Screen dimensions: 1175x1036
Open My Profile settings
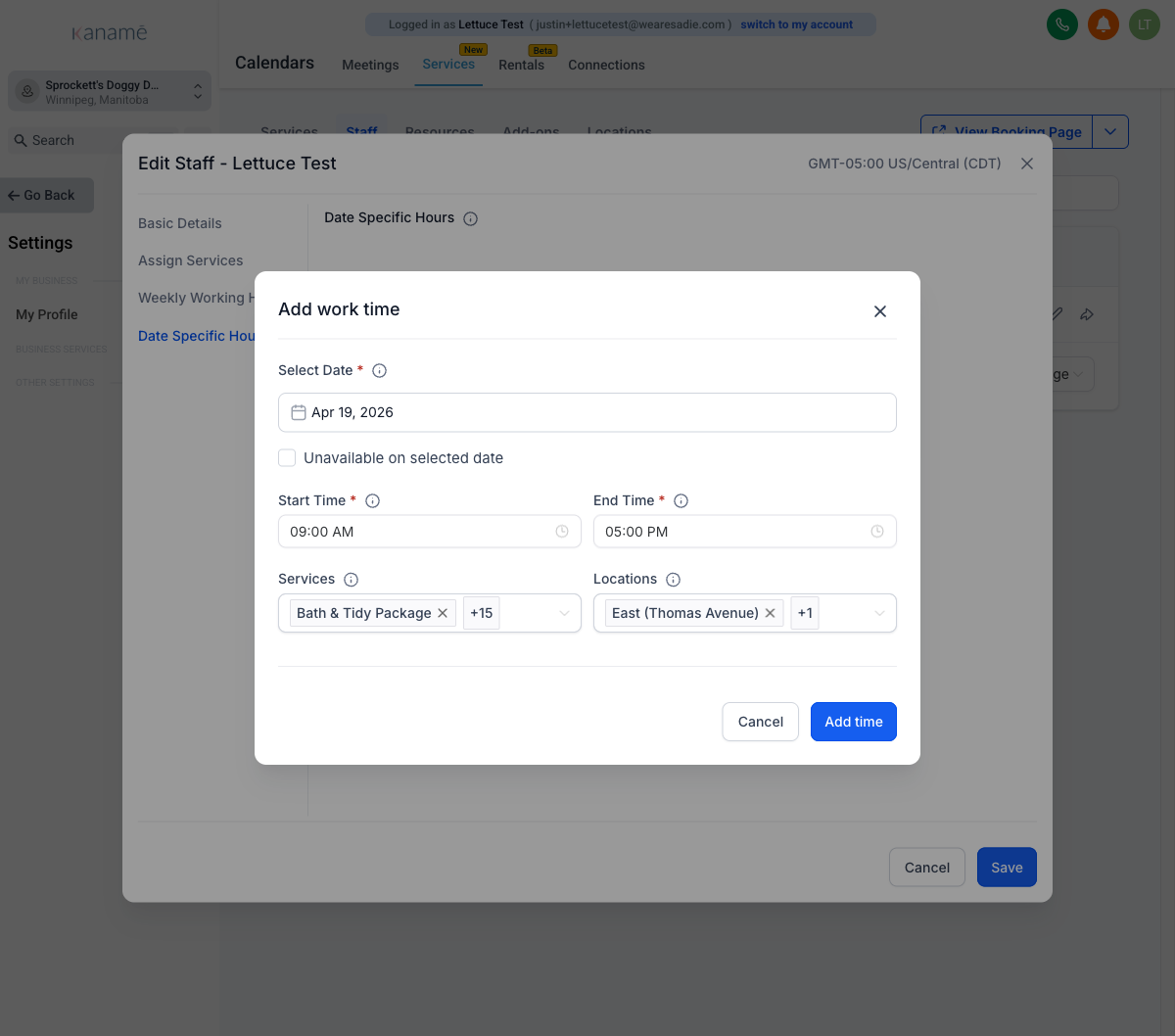47,314
